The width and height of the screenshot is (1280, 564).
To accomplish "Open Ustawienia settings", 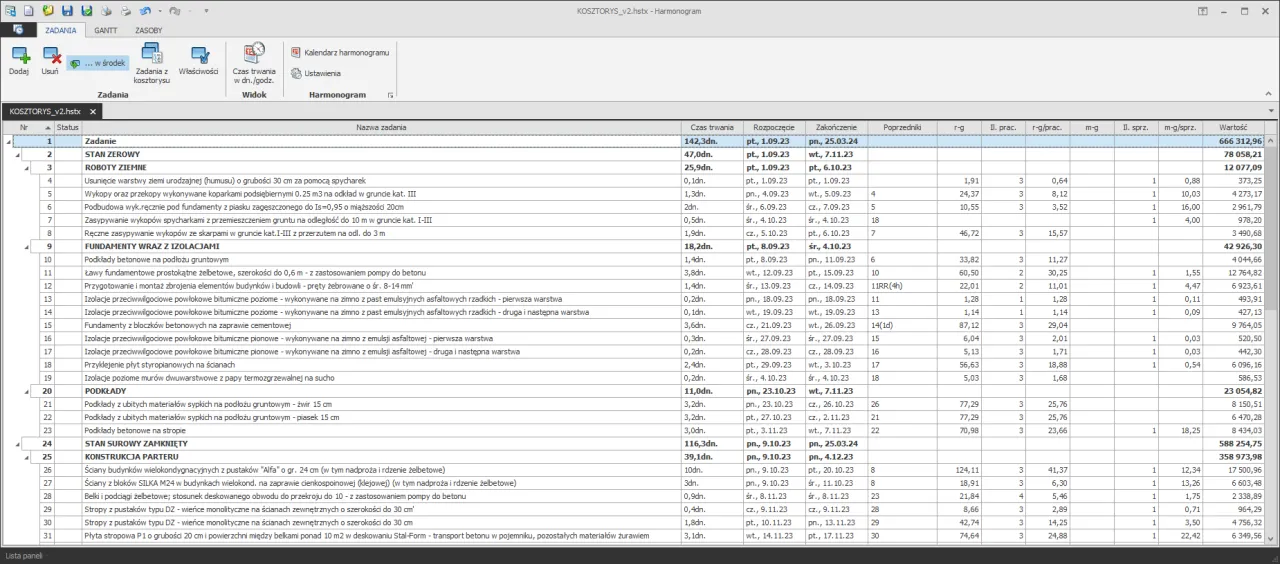I will click(x=316, y=73).
